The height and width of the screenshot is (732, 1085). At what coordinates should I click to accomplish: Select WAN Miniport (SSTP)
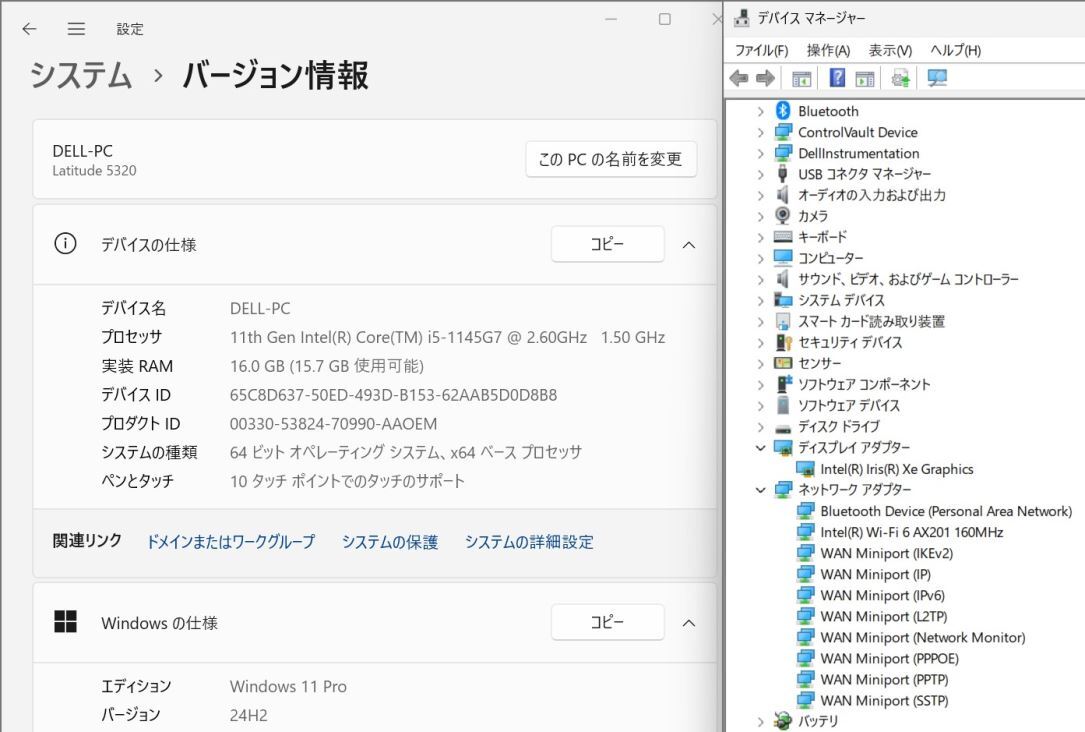click(x=884, y=701)
